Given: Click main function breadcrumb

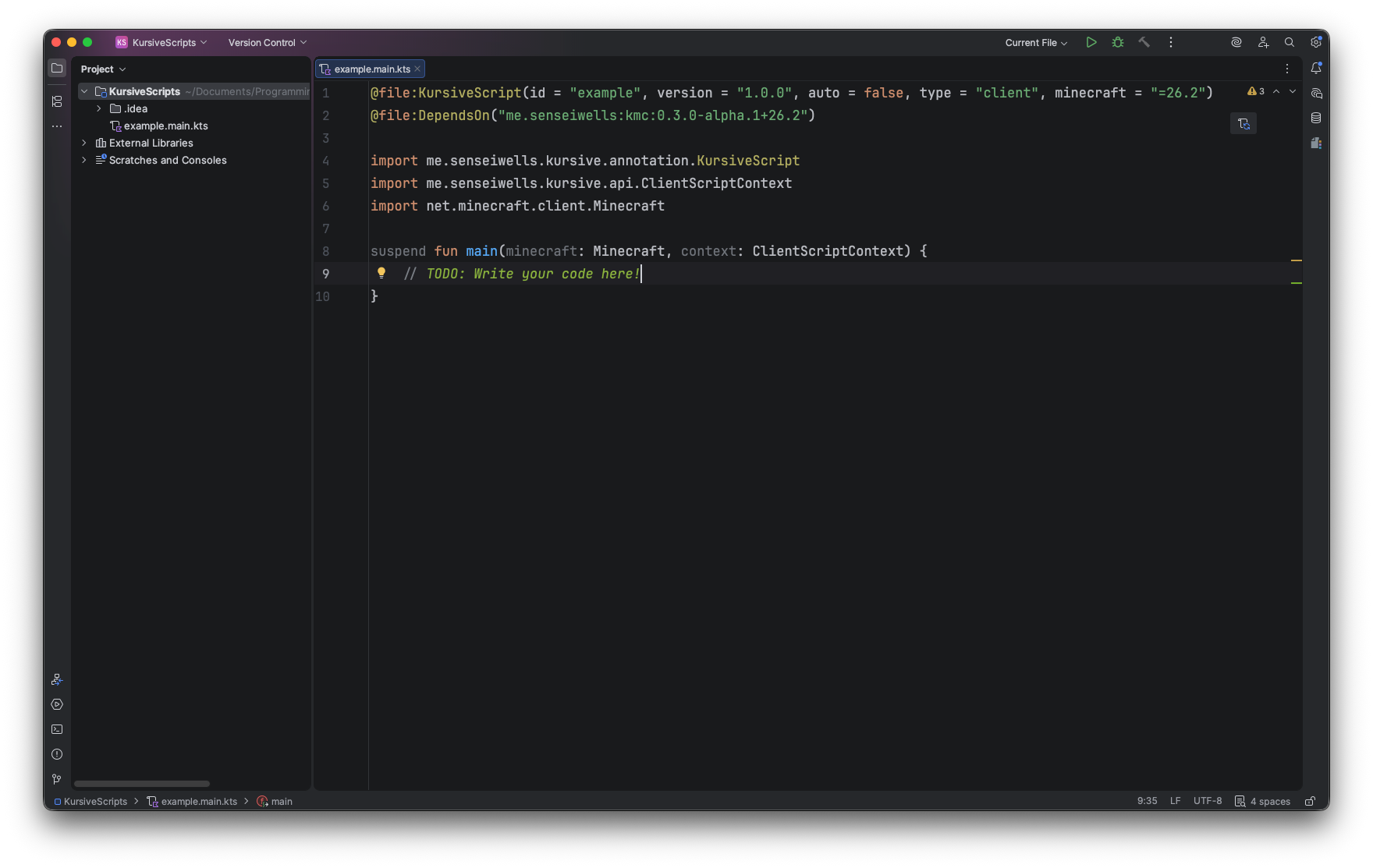Looking at the screenshot, I should pos(275,801).
